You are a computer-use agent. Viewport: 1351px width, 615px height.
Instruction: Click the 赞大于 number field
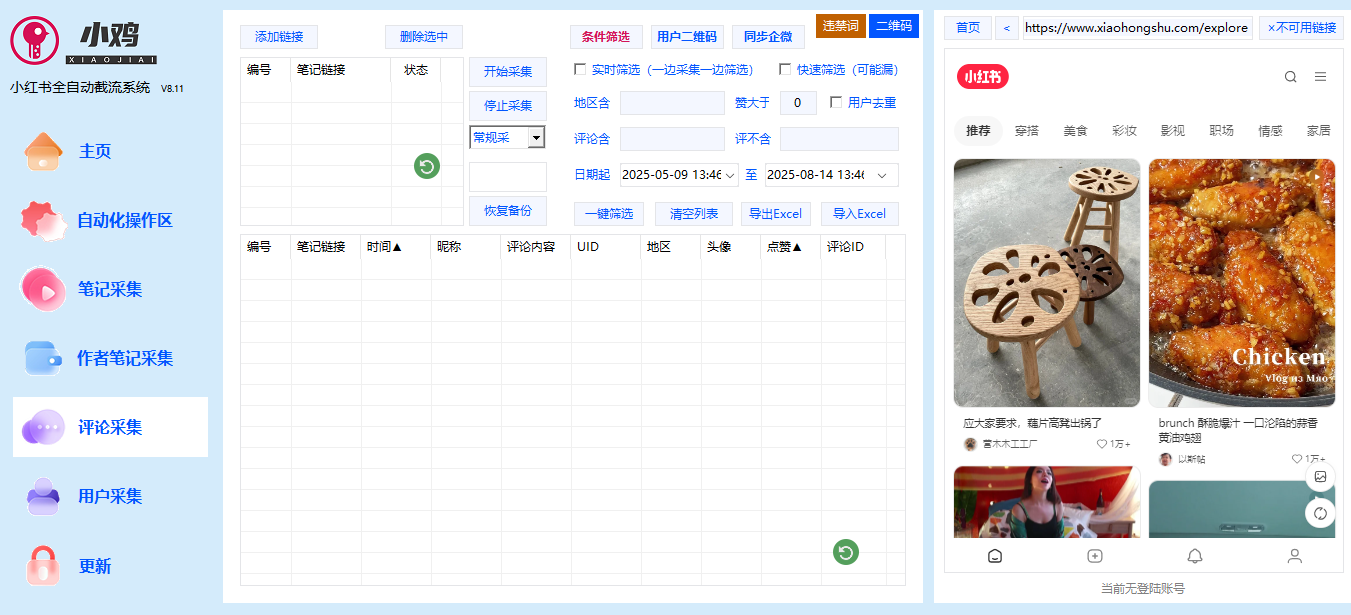click(x=798, y=103)
